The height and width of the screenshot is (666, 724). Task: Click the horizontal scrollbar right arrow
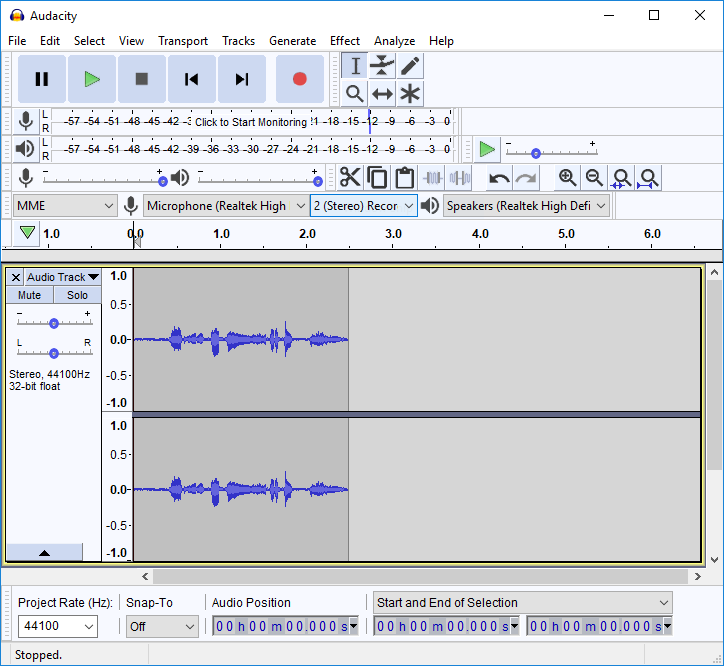tap(698, 576)
